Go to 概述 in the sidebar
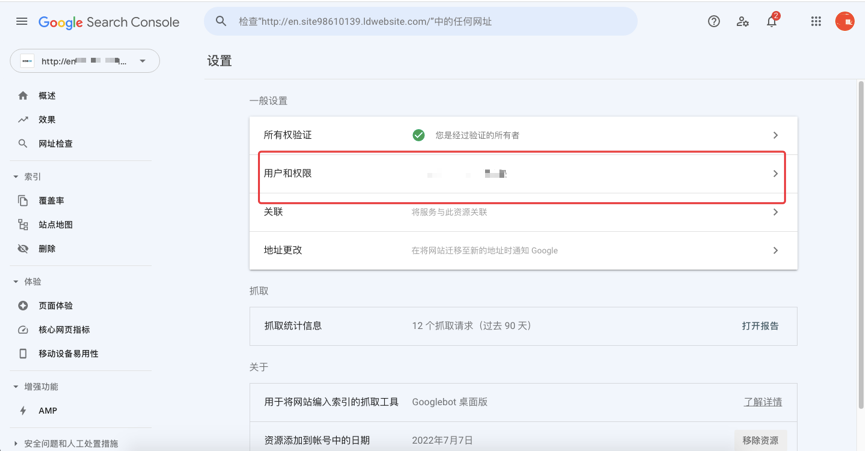The width and height of the screenshot is (865, 451). pos(47,96)
